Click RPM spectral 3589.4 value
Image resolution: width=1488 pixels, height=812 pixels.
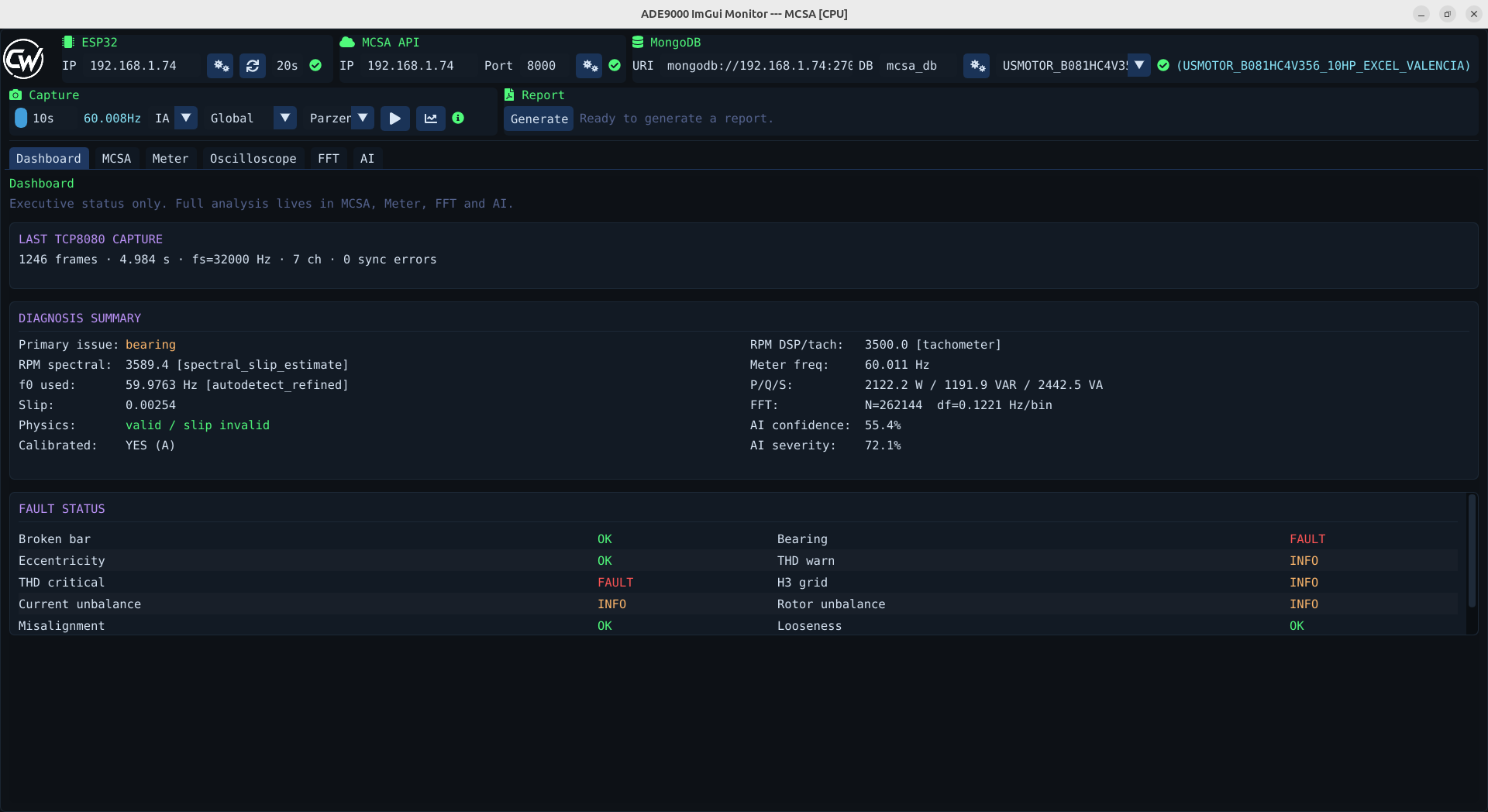(237, 365)
